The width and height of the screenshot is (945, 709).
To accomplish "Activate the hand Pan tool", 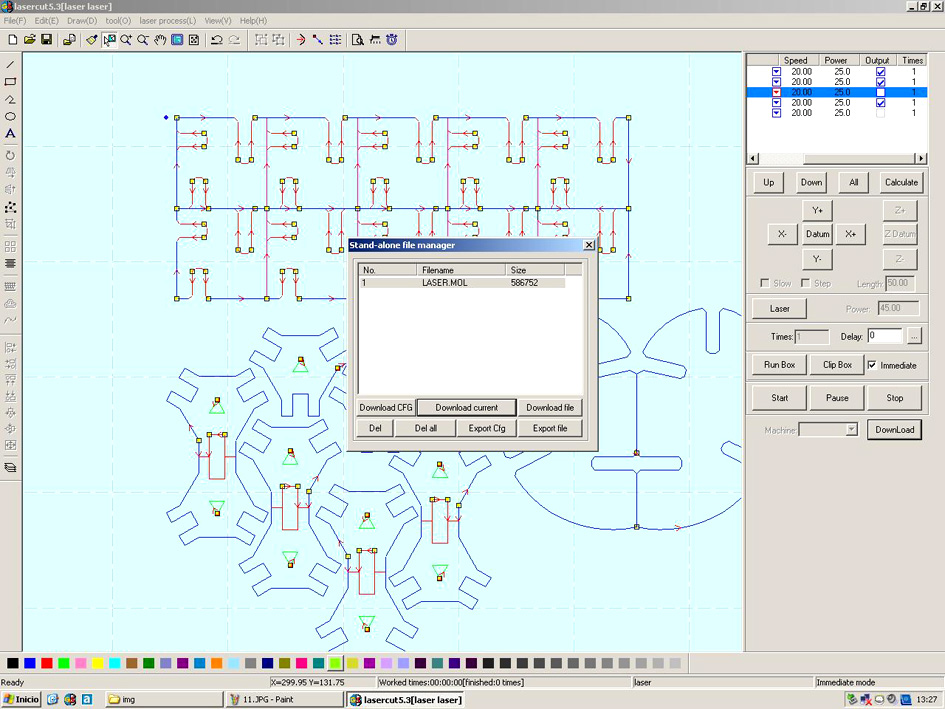I will point(160,40).
